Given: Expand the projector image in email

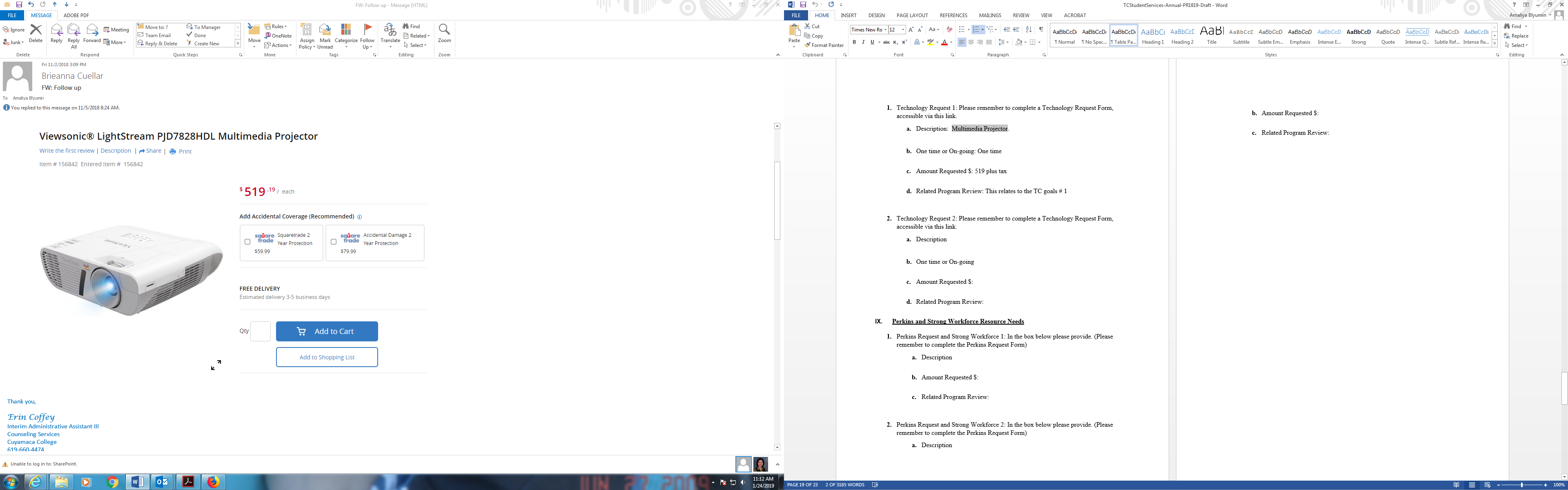Looking at the screenshot, I should click(x=216, y=365).
